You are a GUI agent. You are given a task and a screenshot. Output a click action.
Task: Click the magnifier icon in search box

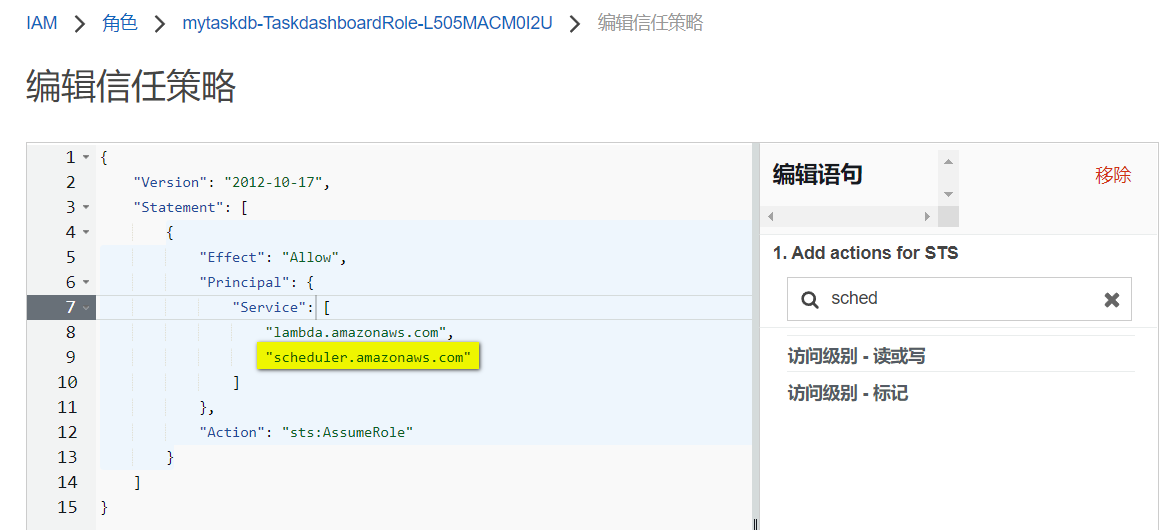coord(810,299)
